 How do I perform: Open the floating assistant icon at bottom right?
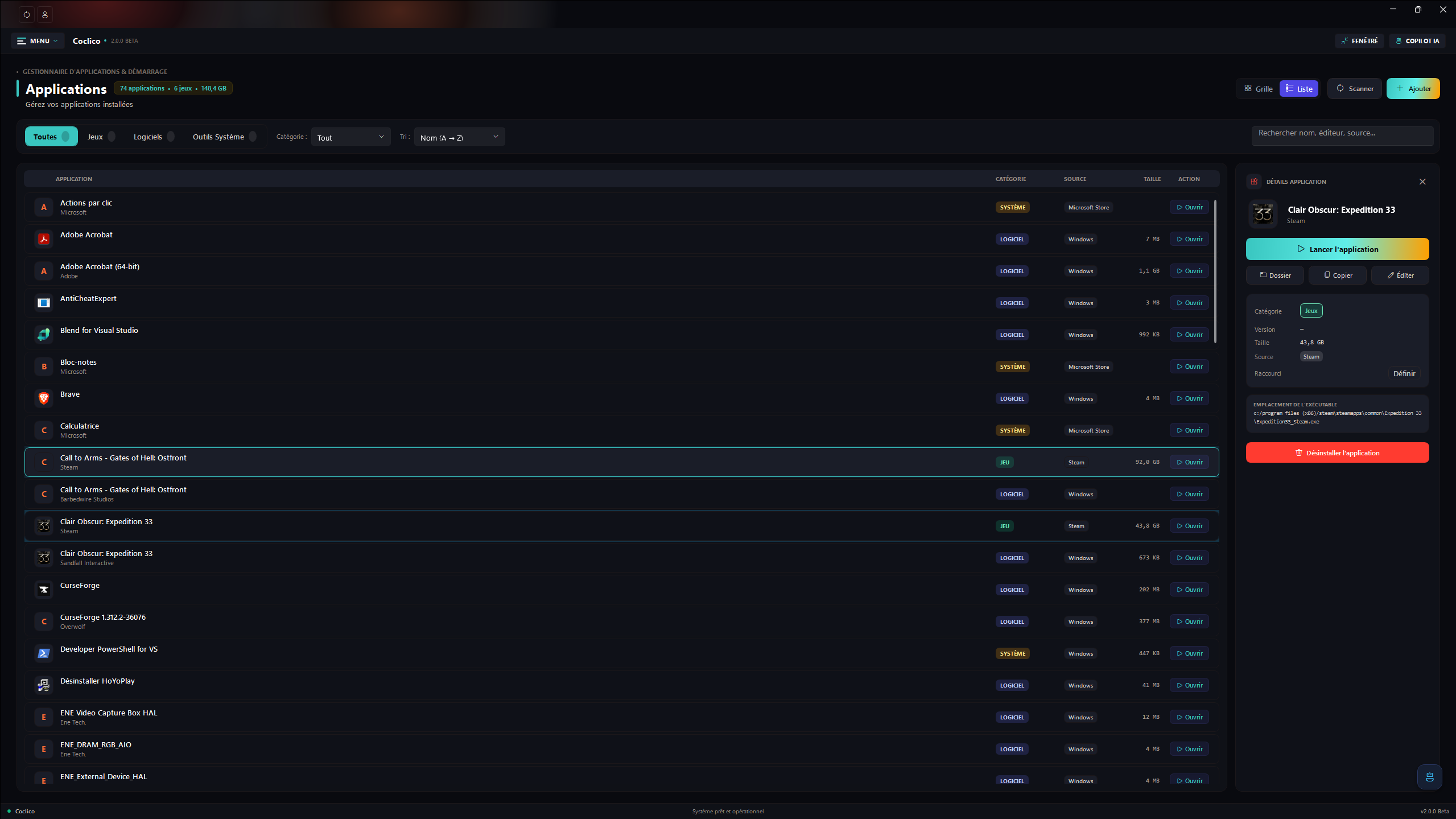1430,777
